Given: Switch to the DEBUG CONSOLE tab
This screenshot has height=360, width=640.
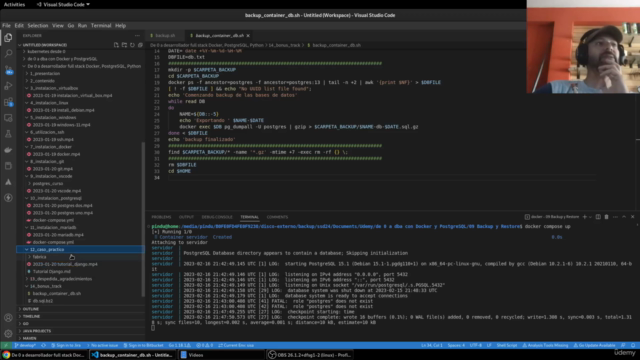Looking at the screenshot, I should point(217,217).
